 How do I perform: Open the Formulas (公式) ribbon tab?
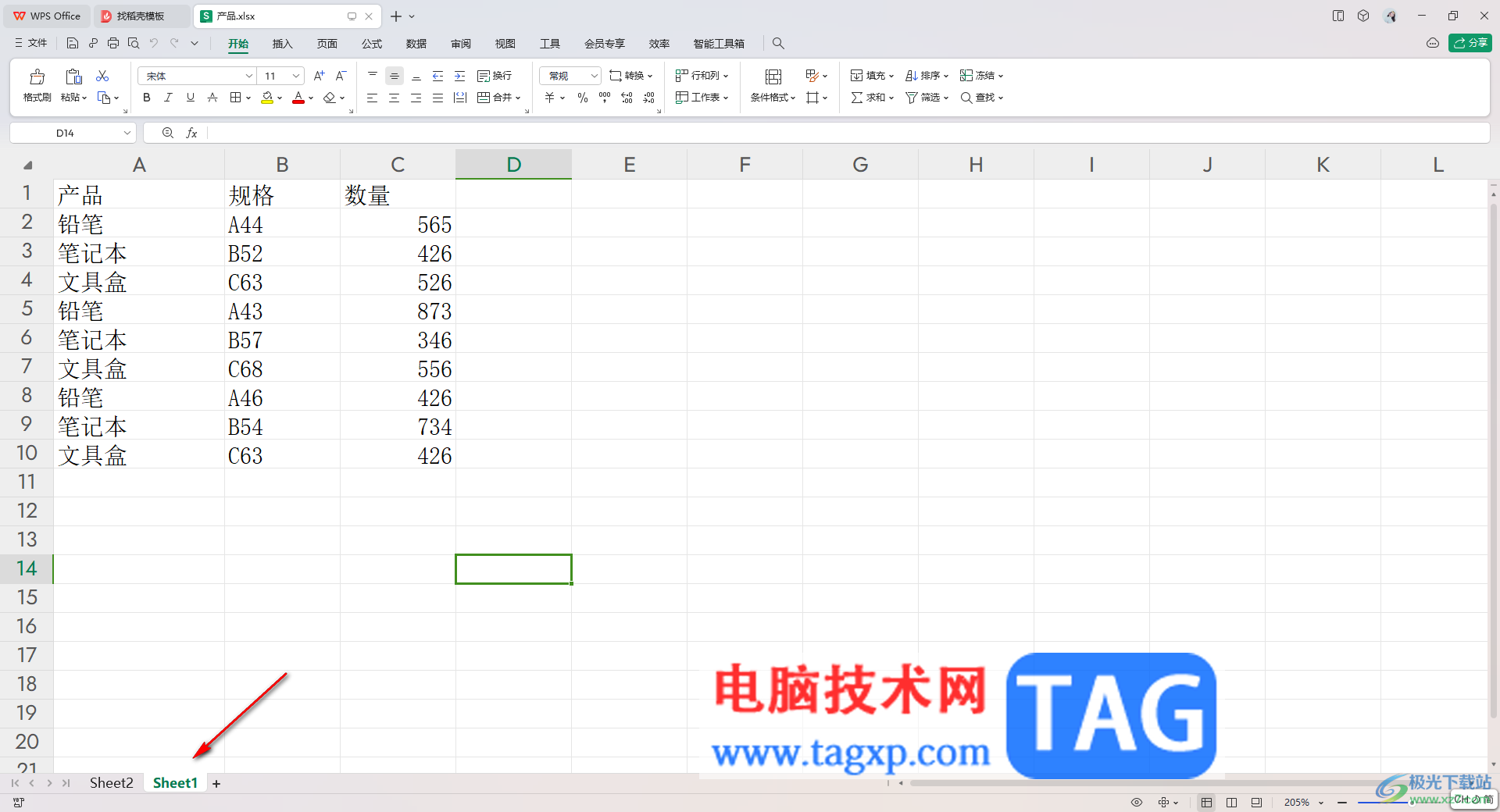(372, 43)
